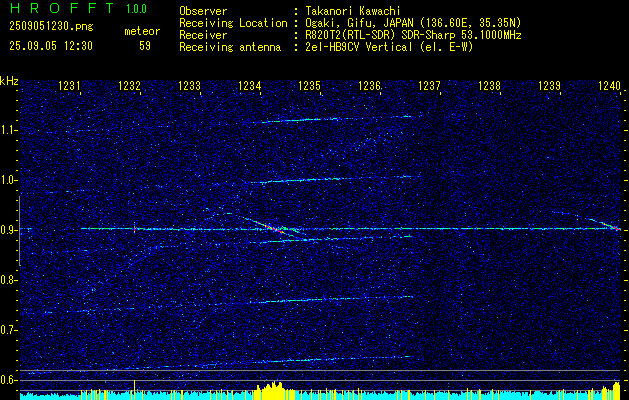The height and width of the screenshot is (400, 629).
Task: Click the file name 2509051230.png
Action: tap(51, 27)
